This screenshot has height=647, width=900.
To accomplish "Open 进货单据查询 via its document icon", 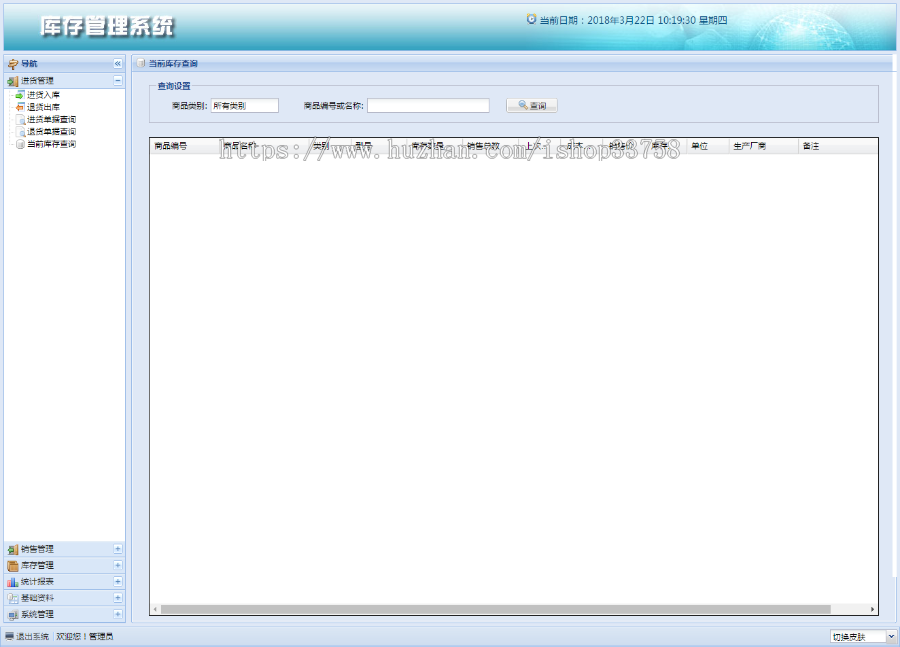I will [x=20, y=119].
